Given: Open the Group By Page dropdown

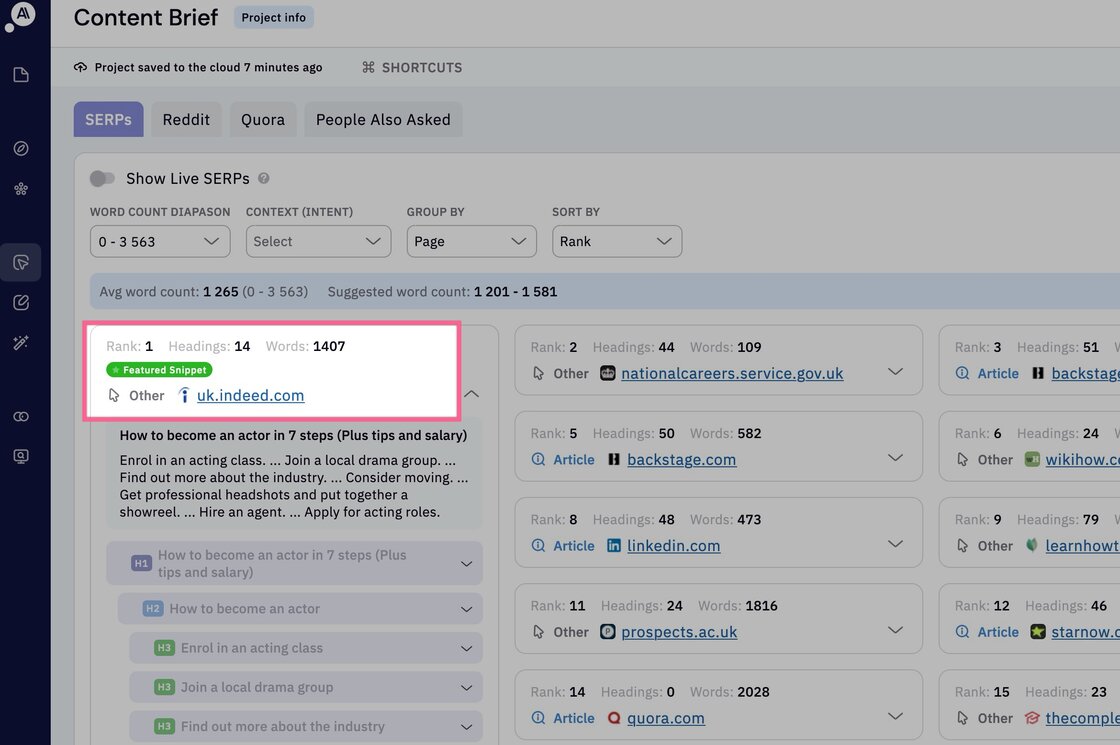Looking at the screenshot, I should click(x=471, y=241).
